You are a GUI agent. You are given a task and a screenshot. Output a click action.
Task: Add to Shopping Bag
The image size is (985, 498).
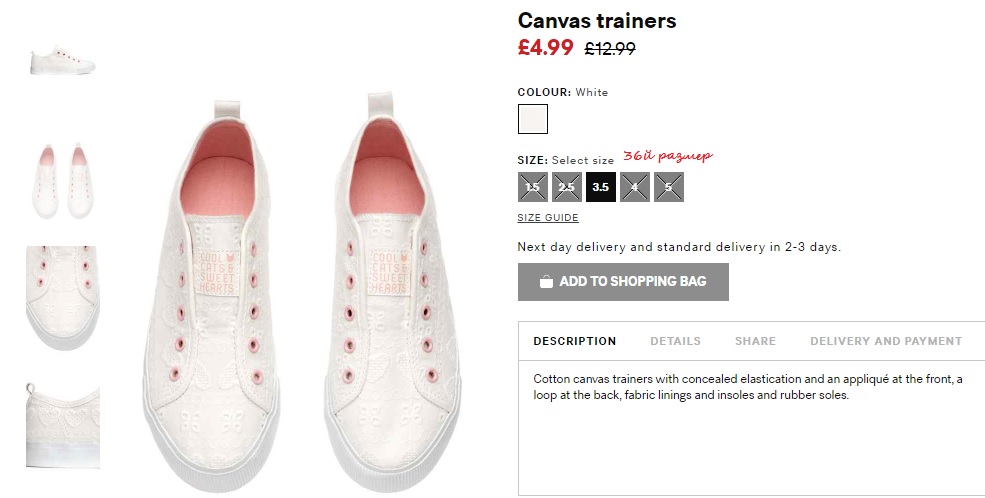(x=623, y=282)
